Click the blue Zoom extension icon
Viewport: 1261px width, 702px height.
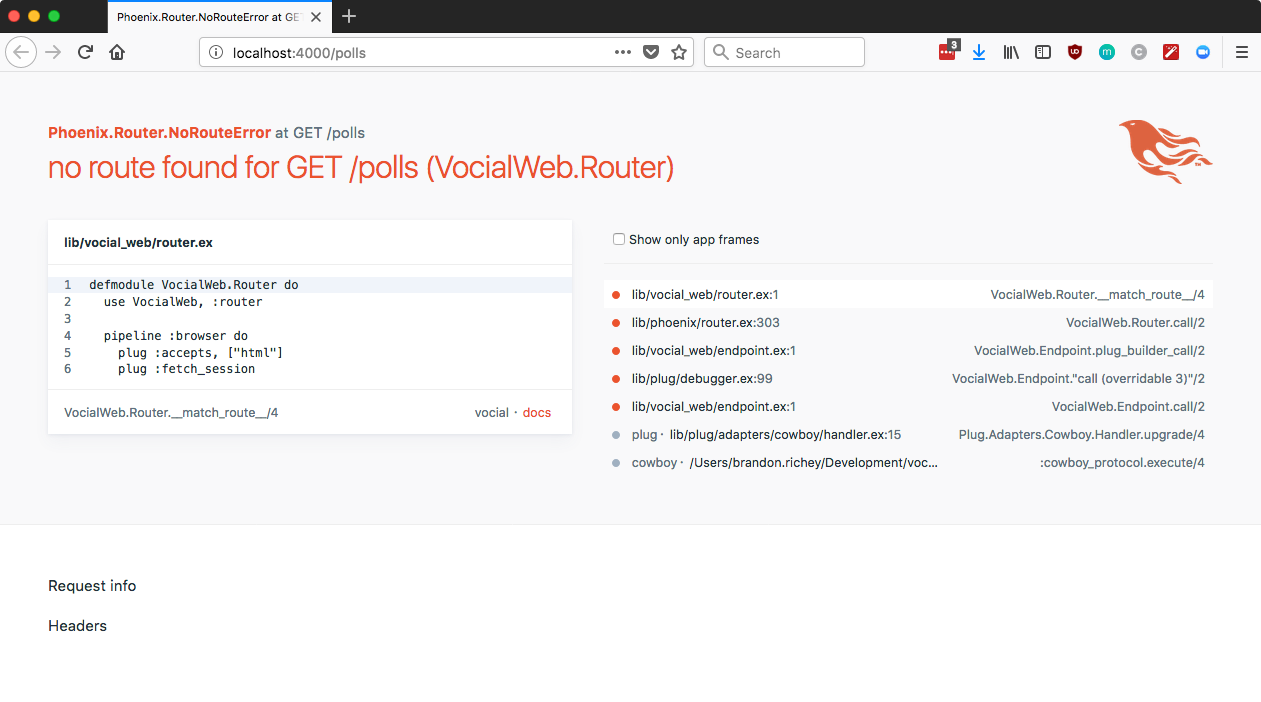(1203, 53)
